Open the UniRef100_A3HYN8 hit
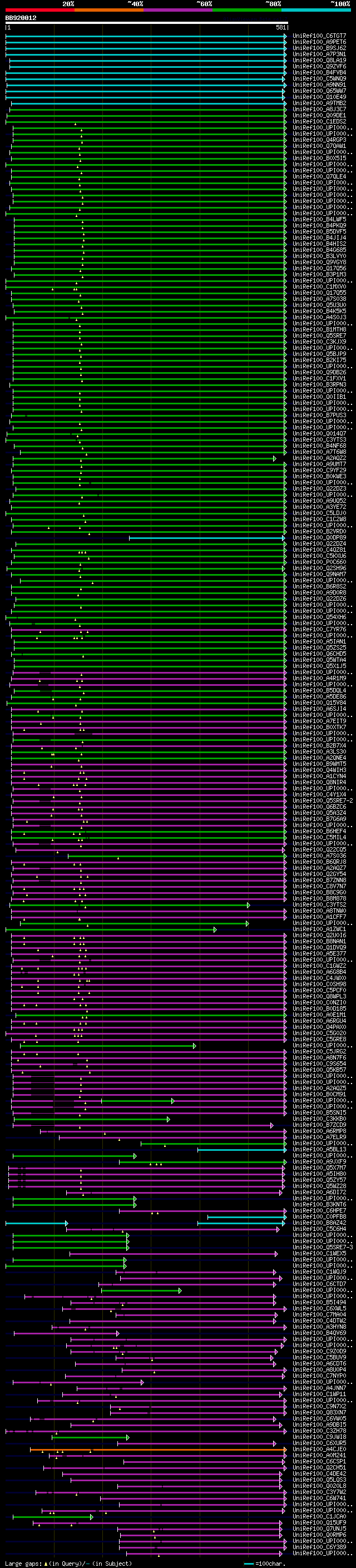The height and width of the screenshot is (1568, 356). tap(319, 1327)
